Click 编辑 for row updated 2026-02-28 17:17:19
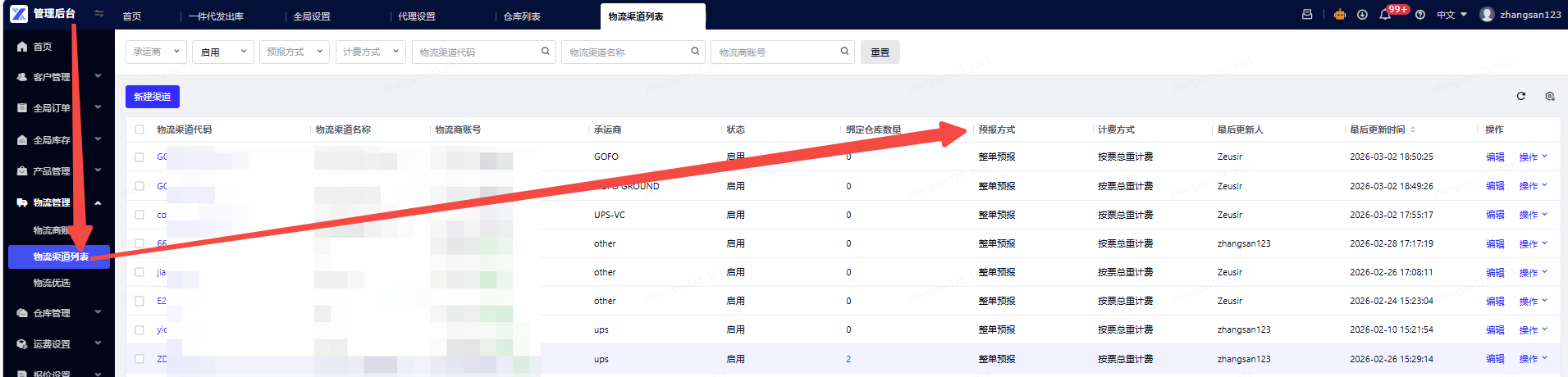Screen dimensions: 1568x377 click(1495, 243)
